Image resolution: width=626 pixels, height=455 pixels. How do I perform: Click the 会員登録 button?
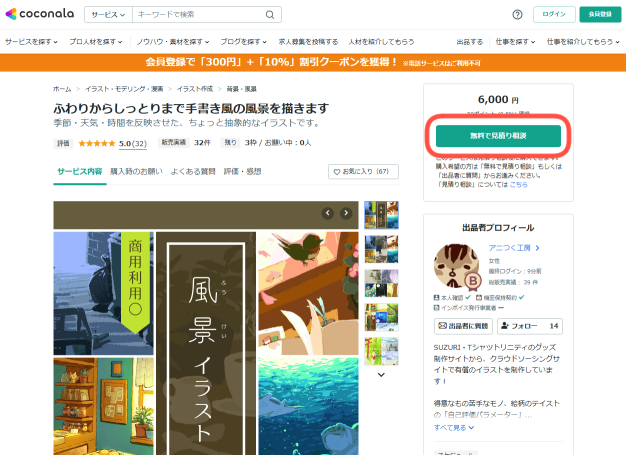click(x=600, y=14)
